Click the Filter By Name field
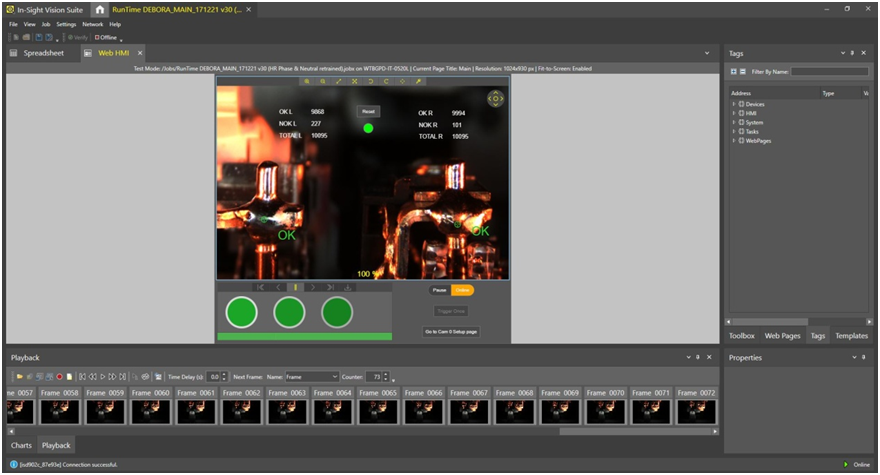This screenshot has width=880, height=475. [x=830, y=72]
